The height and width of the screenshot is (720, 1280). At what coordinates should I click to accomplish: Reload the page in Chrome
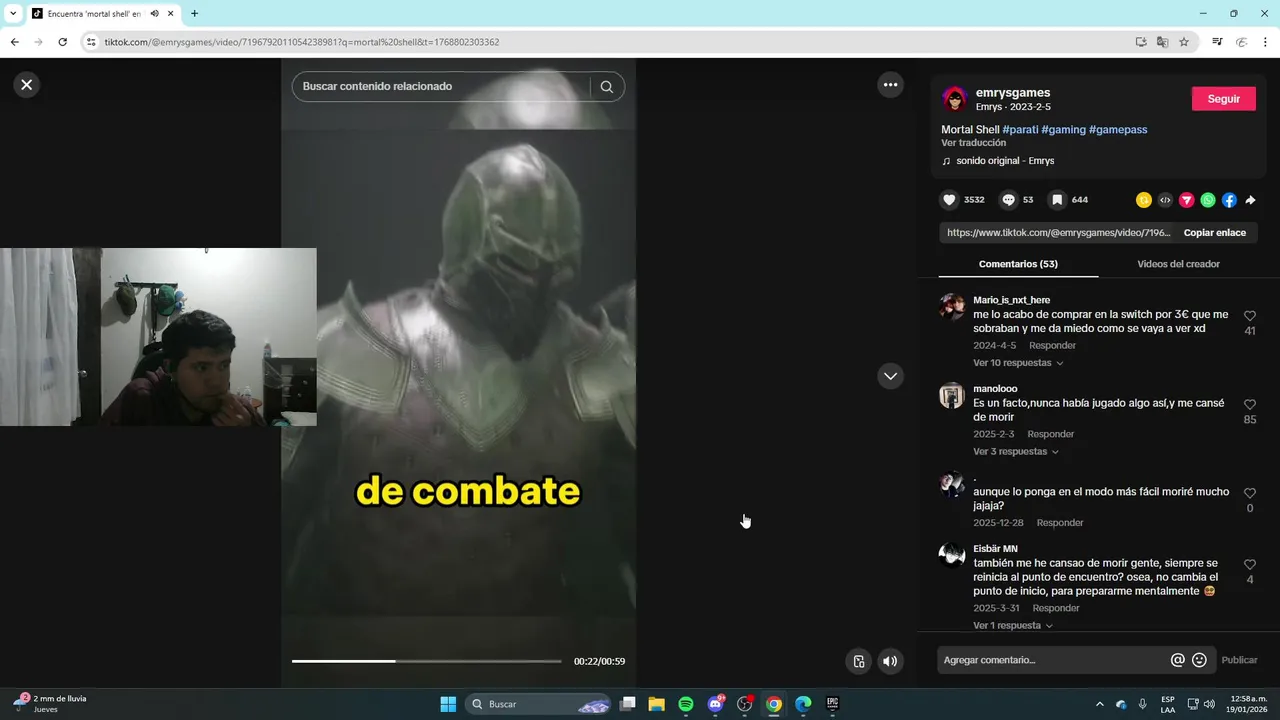(x=62, y=42)
